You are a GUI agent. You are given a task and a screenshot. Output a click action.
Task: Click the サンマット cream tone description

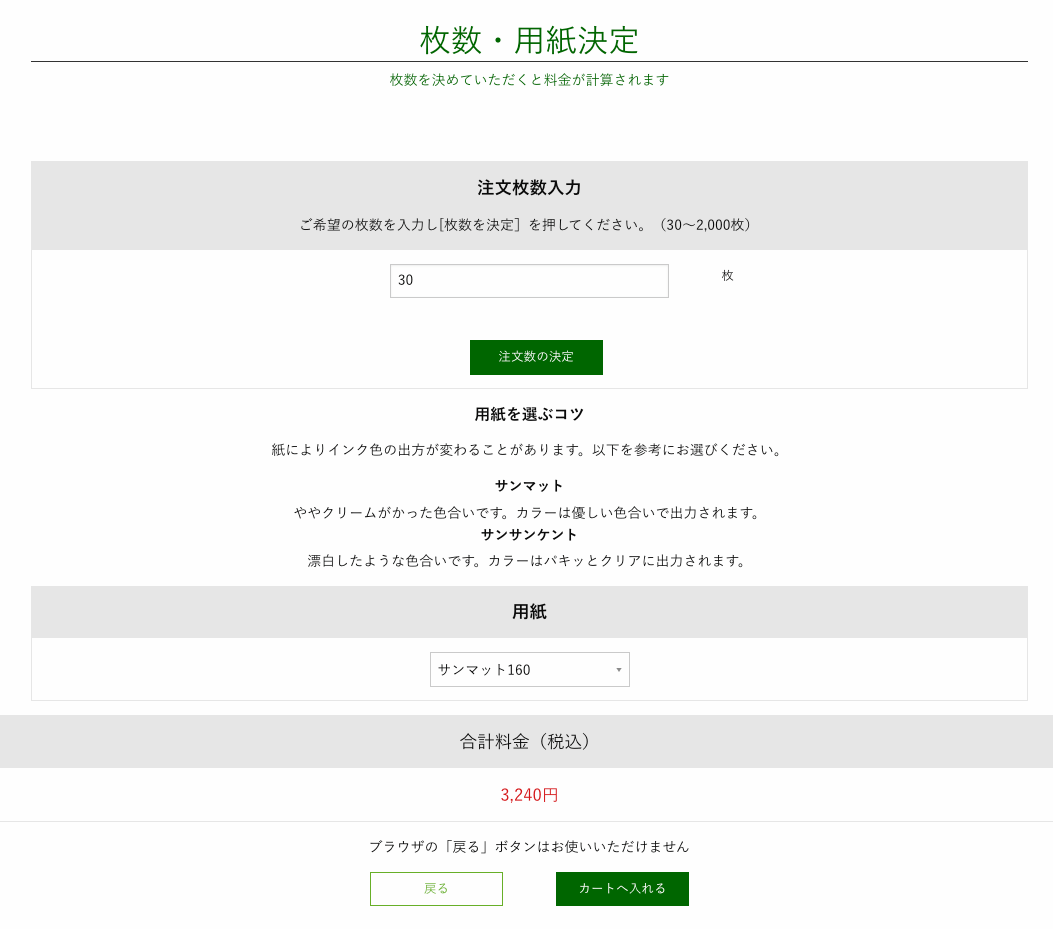pos(529,513)
